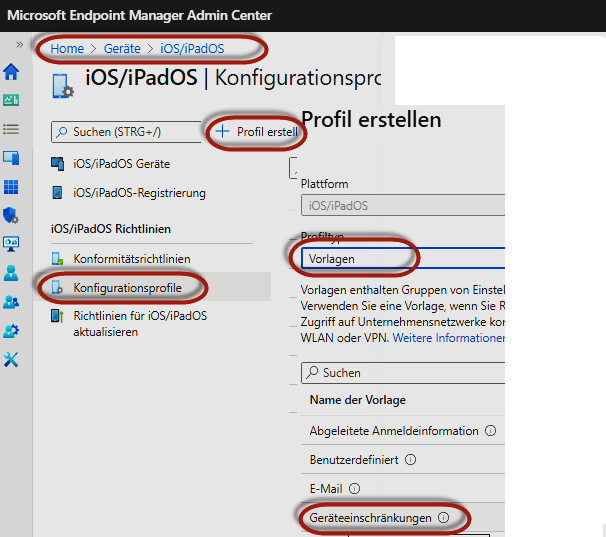Open Troubleshooting wrench icon in sidebar
The image size is (606, 537).
pos(12,360)
